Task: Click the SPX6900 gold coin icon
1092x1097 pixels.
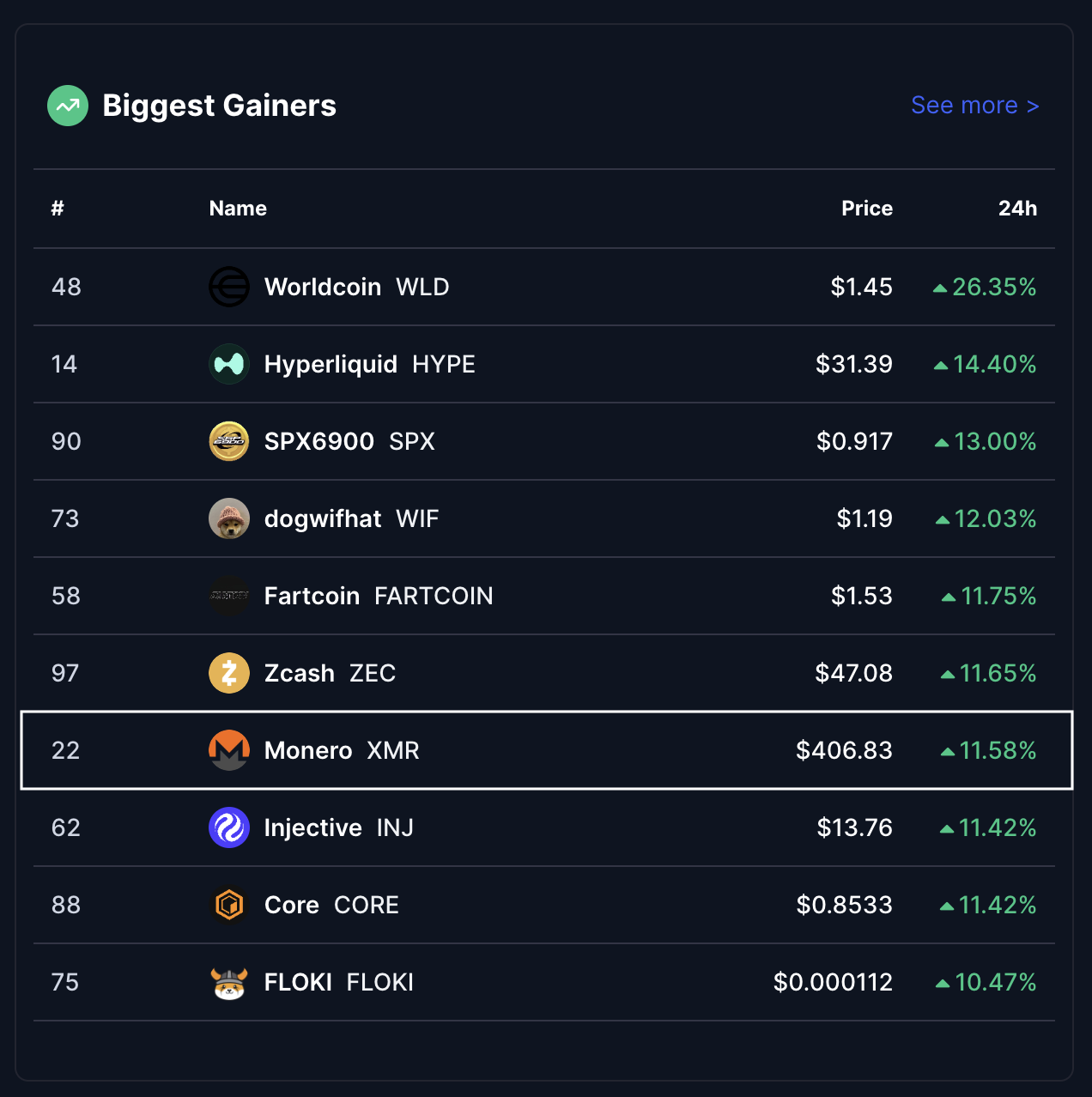Action: coord(229,441)
